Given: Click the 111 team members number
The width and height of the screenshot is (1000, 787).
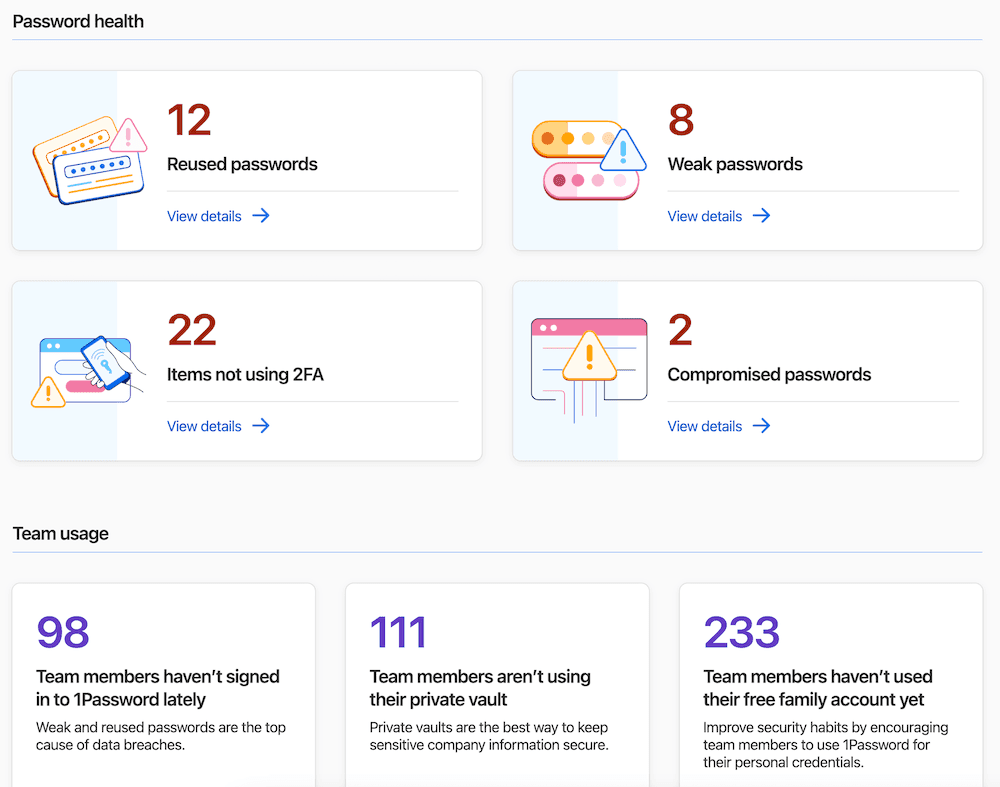Looking at the screenshot, I should 398,632.
